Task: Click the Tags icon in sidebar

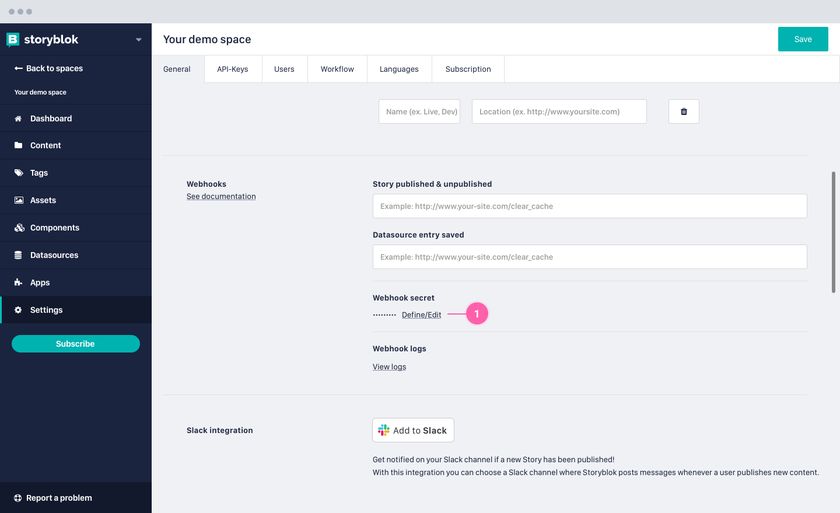Action: [x=19, y=172]
